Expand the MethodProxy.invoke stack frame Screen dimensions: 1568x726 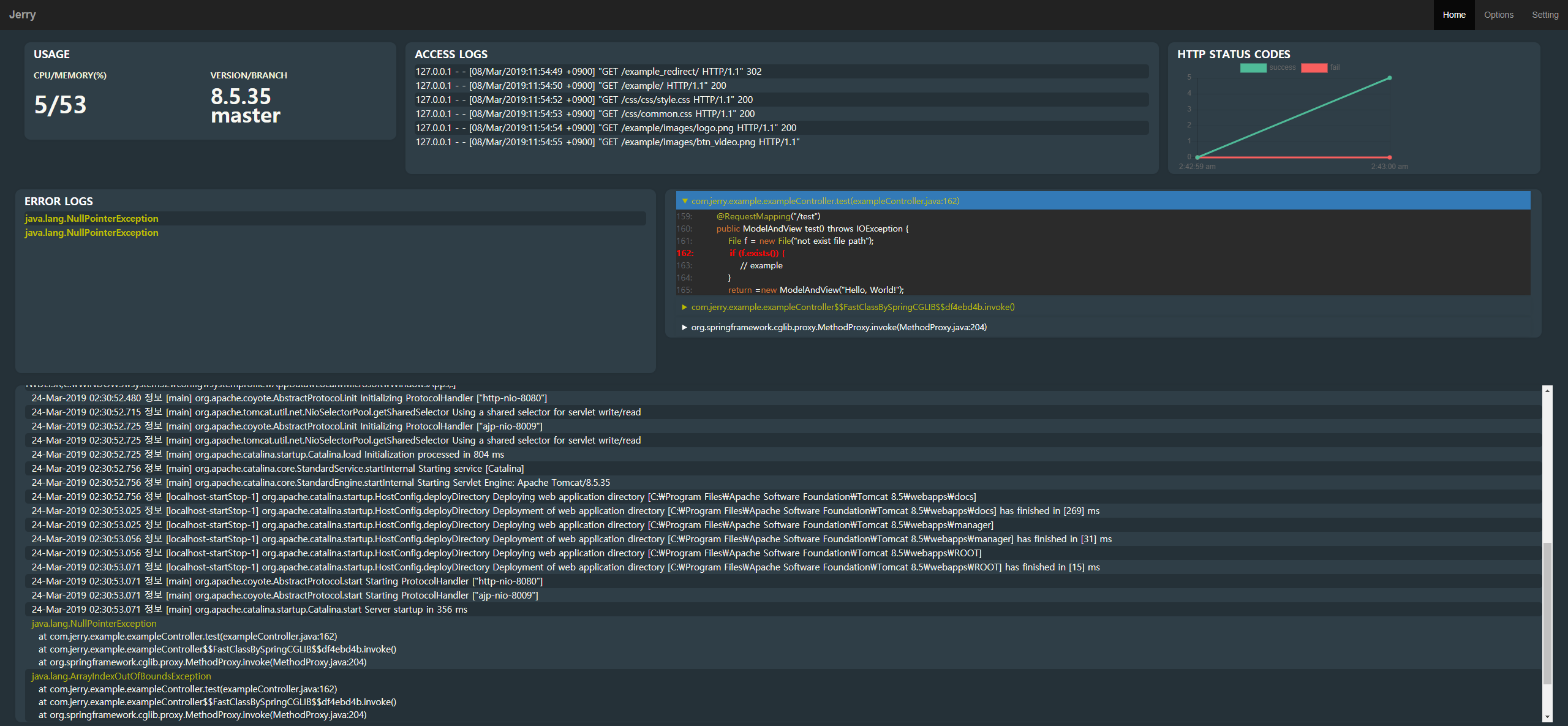pos(1103,327)
